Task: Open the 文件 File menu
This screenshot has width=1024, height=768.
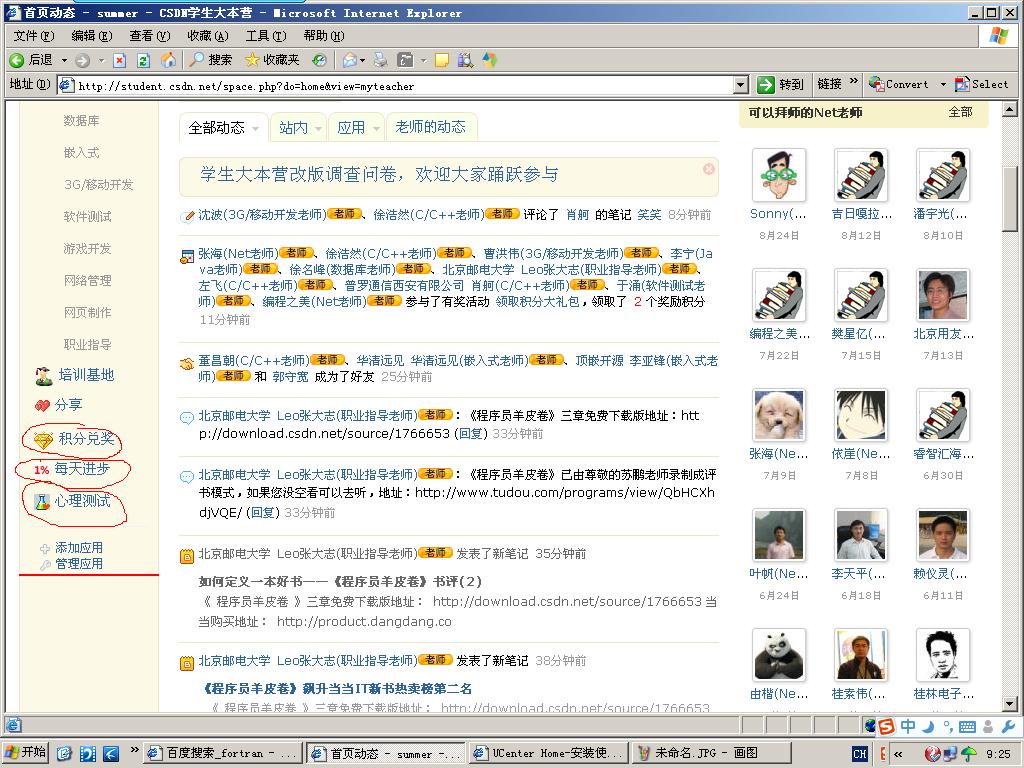Action: tap(34, 36)
